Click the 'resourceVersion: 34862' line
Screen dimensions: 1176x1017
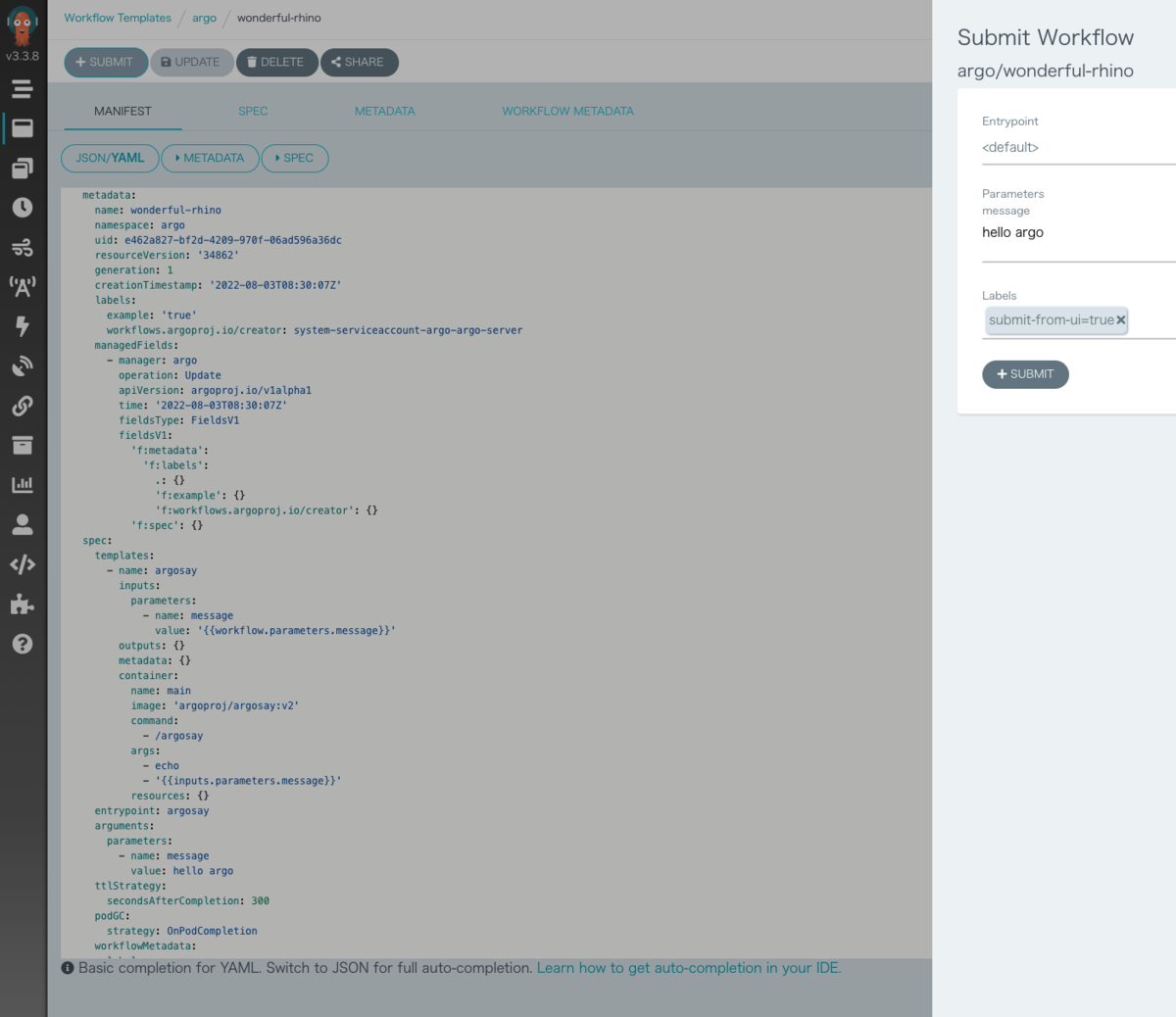167,255
